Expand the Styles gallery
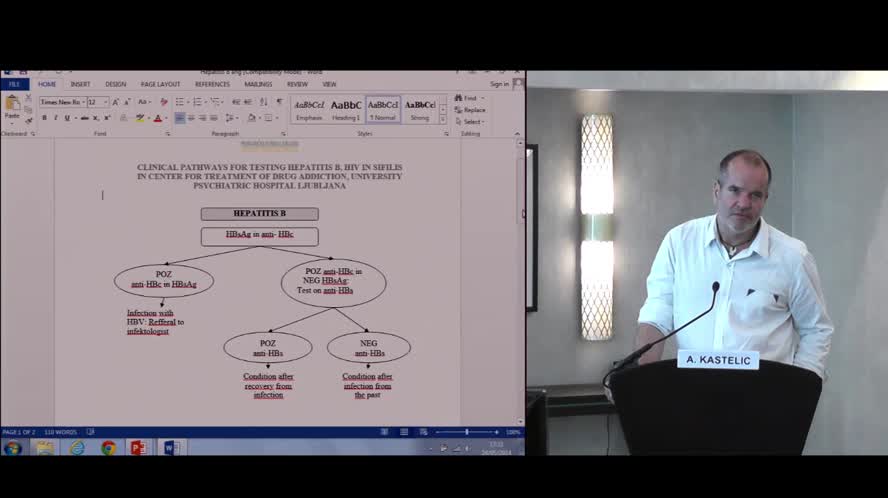The height and width of the screenshot is (498, 888). (x=445, y=120)
